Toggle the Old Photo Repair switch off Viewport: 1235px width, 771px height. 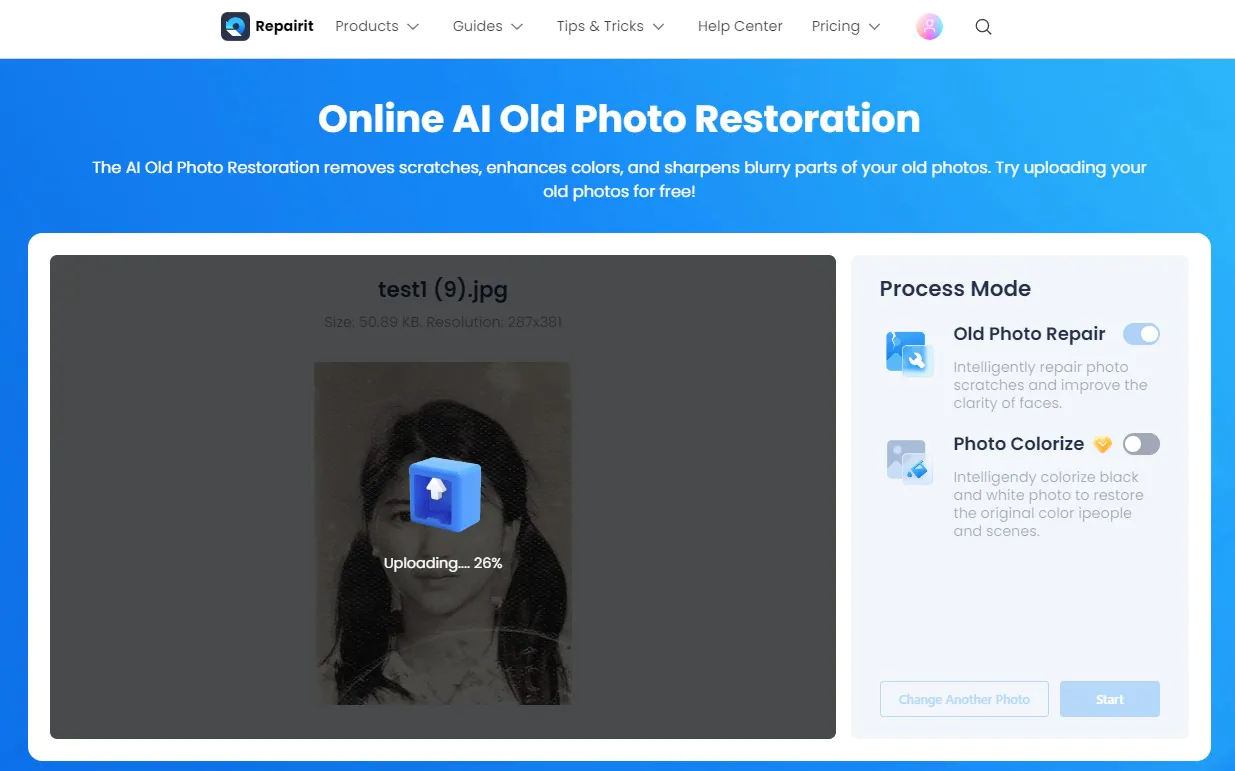[x=1141, y=334]
